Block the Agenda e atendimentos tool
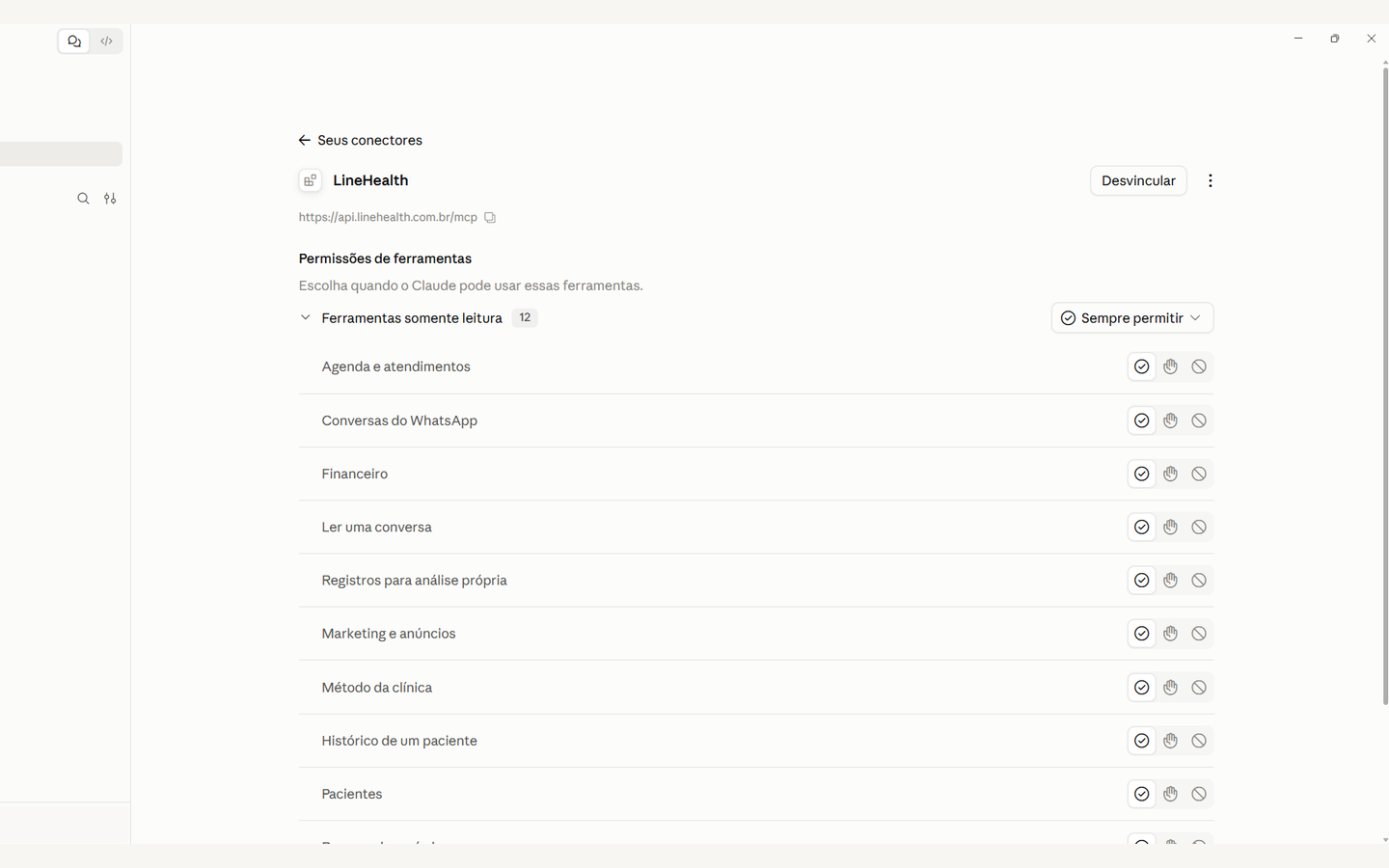The height and width of the screenshot is (868, 1389). click(1199, 366)
